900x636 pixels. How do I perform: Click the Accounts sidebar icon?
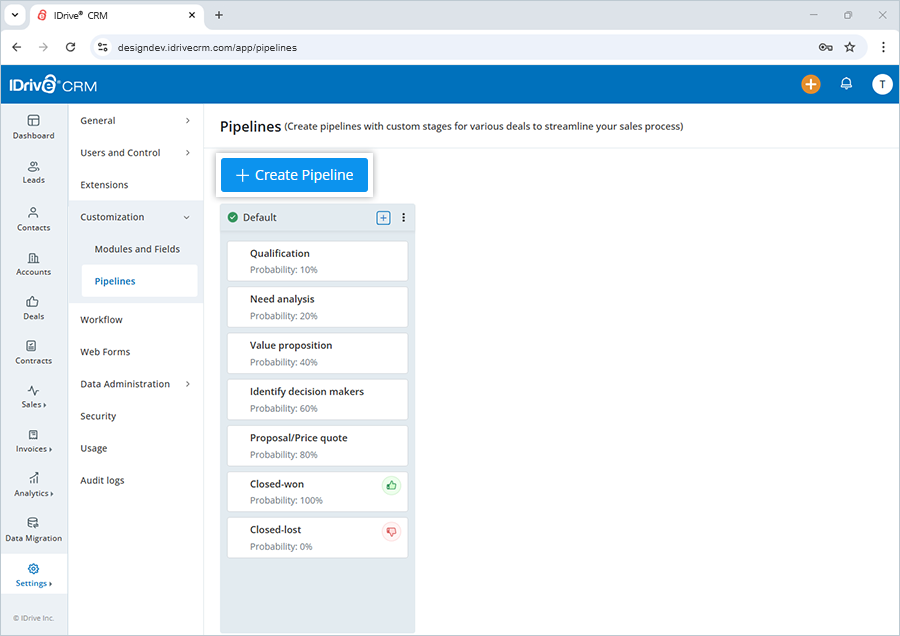(x=33, y=264)
